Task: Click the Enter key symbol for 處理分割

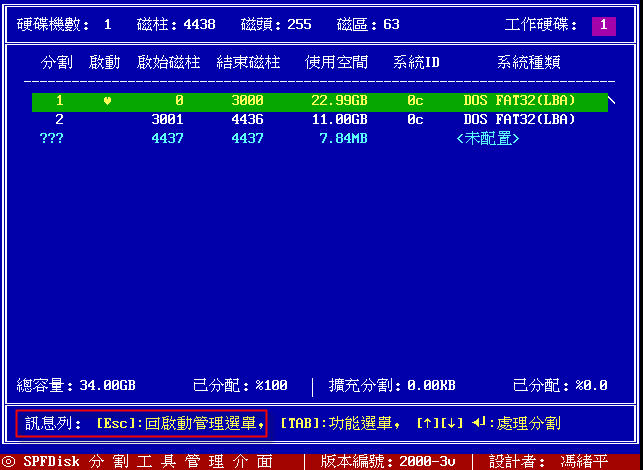Action: tap(479, 422)
